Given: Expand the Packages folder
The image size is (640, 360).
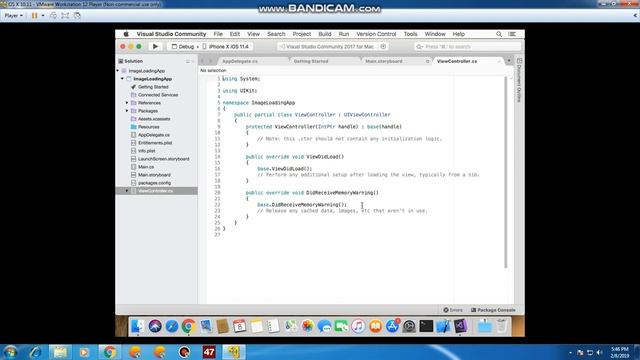Looking at the screenshot, I should click(x=127, y=111).
